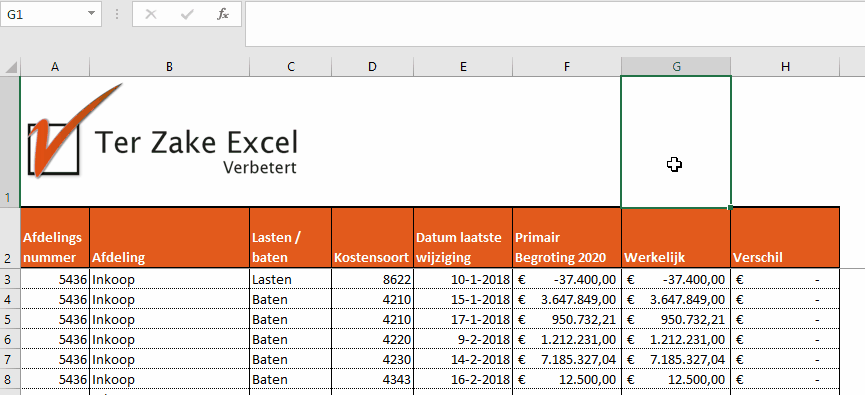Select row 3 header
865x395 pixels.
pos(9,279)
